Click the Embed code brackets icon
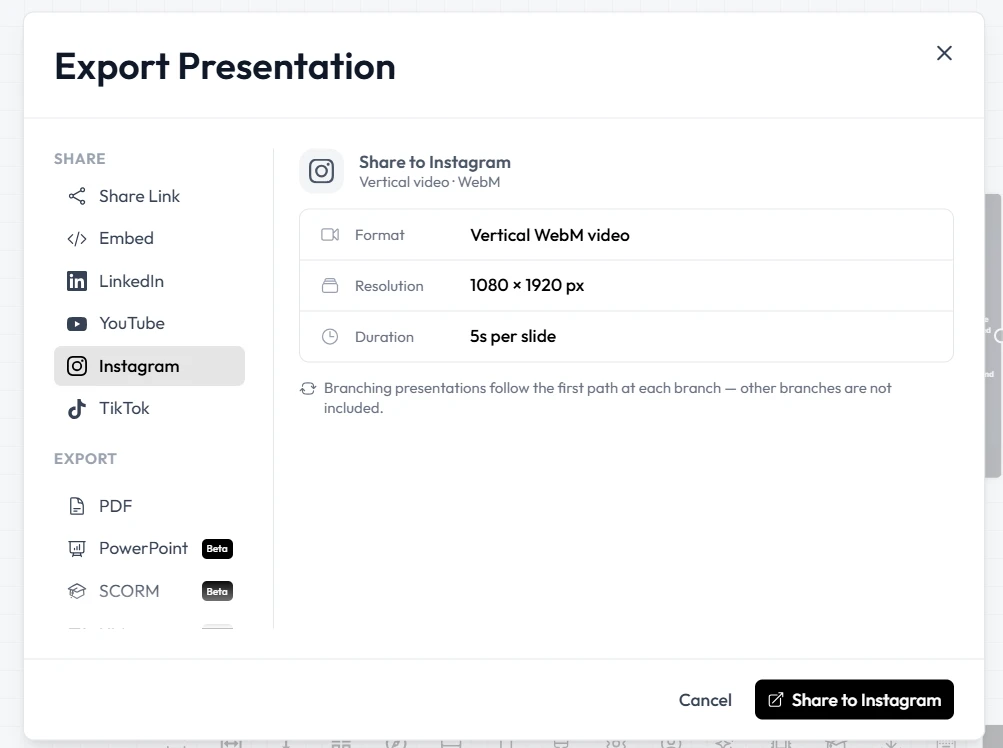Screen dimensions: 1003x748 point(77,239)
